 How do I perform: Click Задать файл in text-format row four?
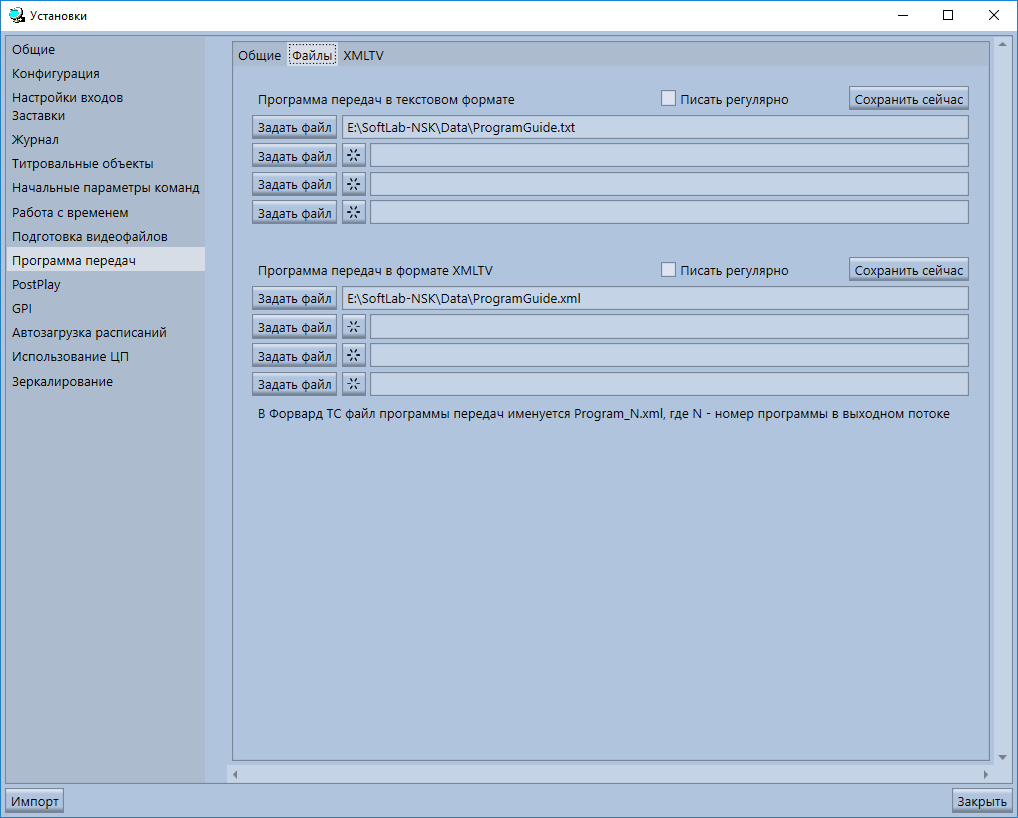294,212
